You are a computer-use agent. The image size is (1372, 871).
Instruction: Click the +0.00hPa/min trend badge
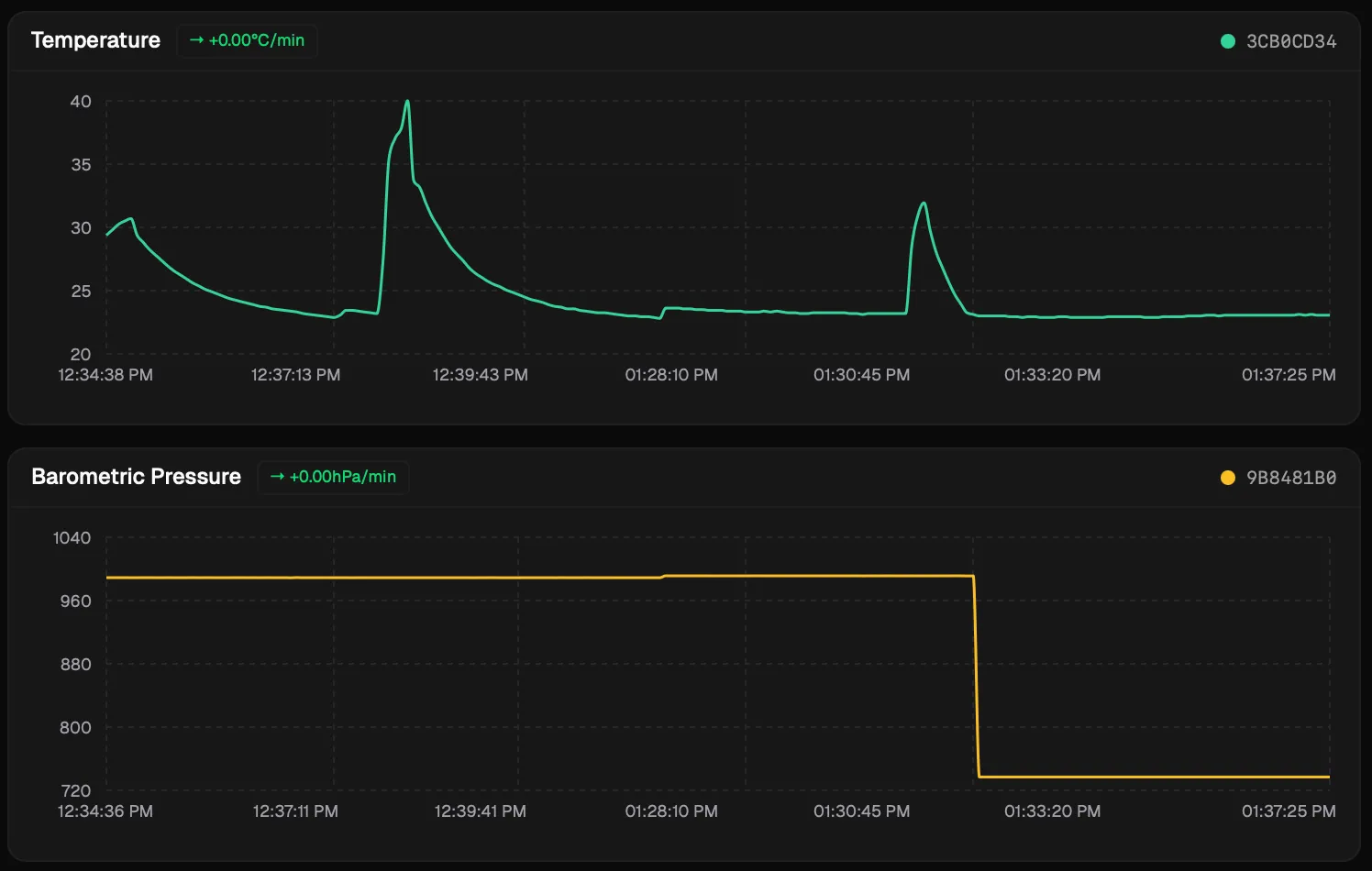[x=333, y=477]
